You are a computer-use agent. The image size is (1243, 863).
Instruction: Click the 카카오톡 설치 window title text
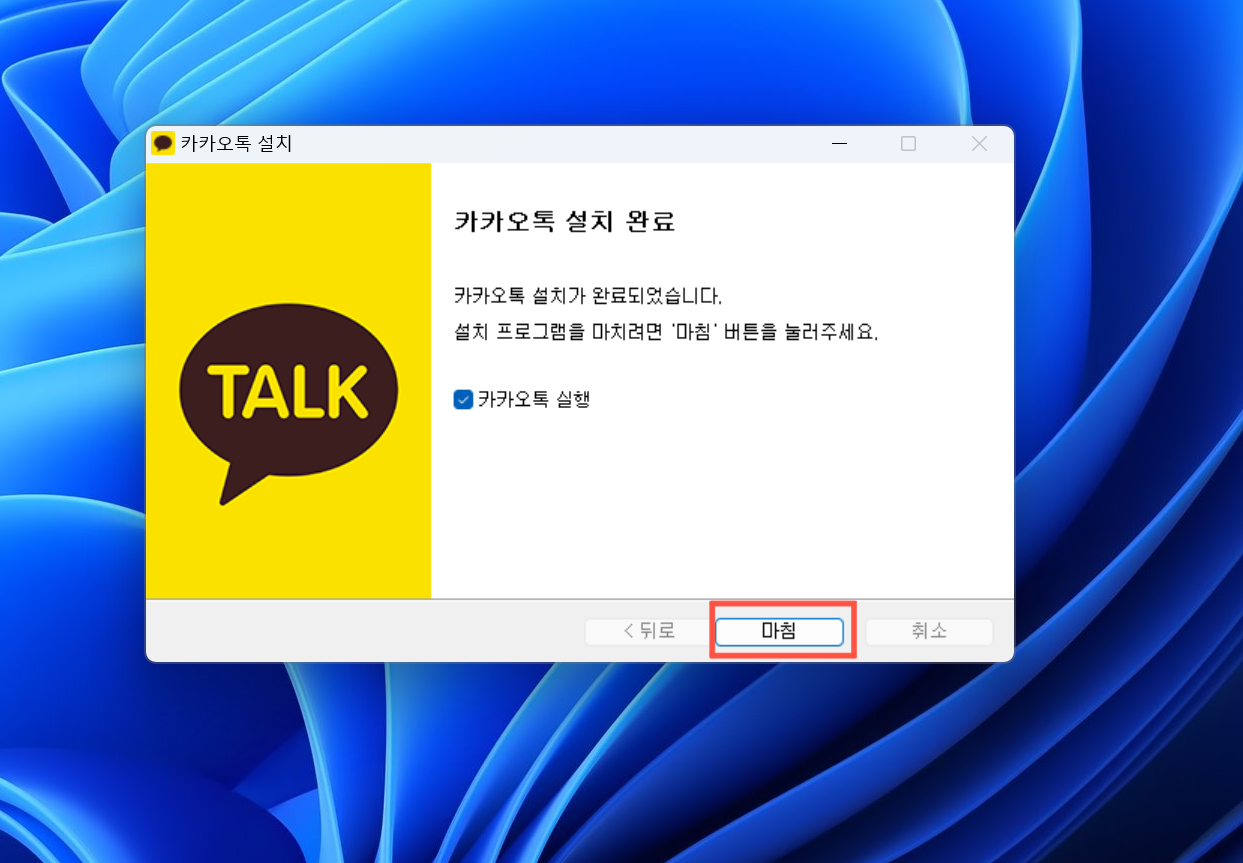click(236, 144)
